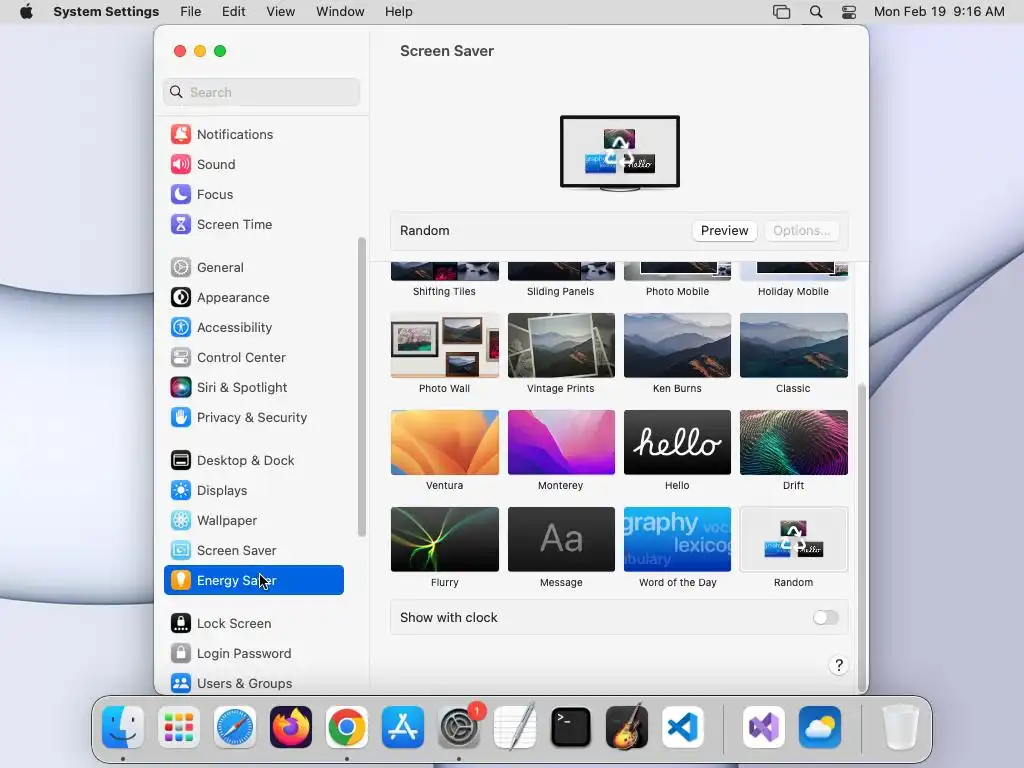Open General gear icon in sidebar
The height and width of the screenshot is (768, 1024).
click(181, 268)
